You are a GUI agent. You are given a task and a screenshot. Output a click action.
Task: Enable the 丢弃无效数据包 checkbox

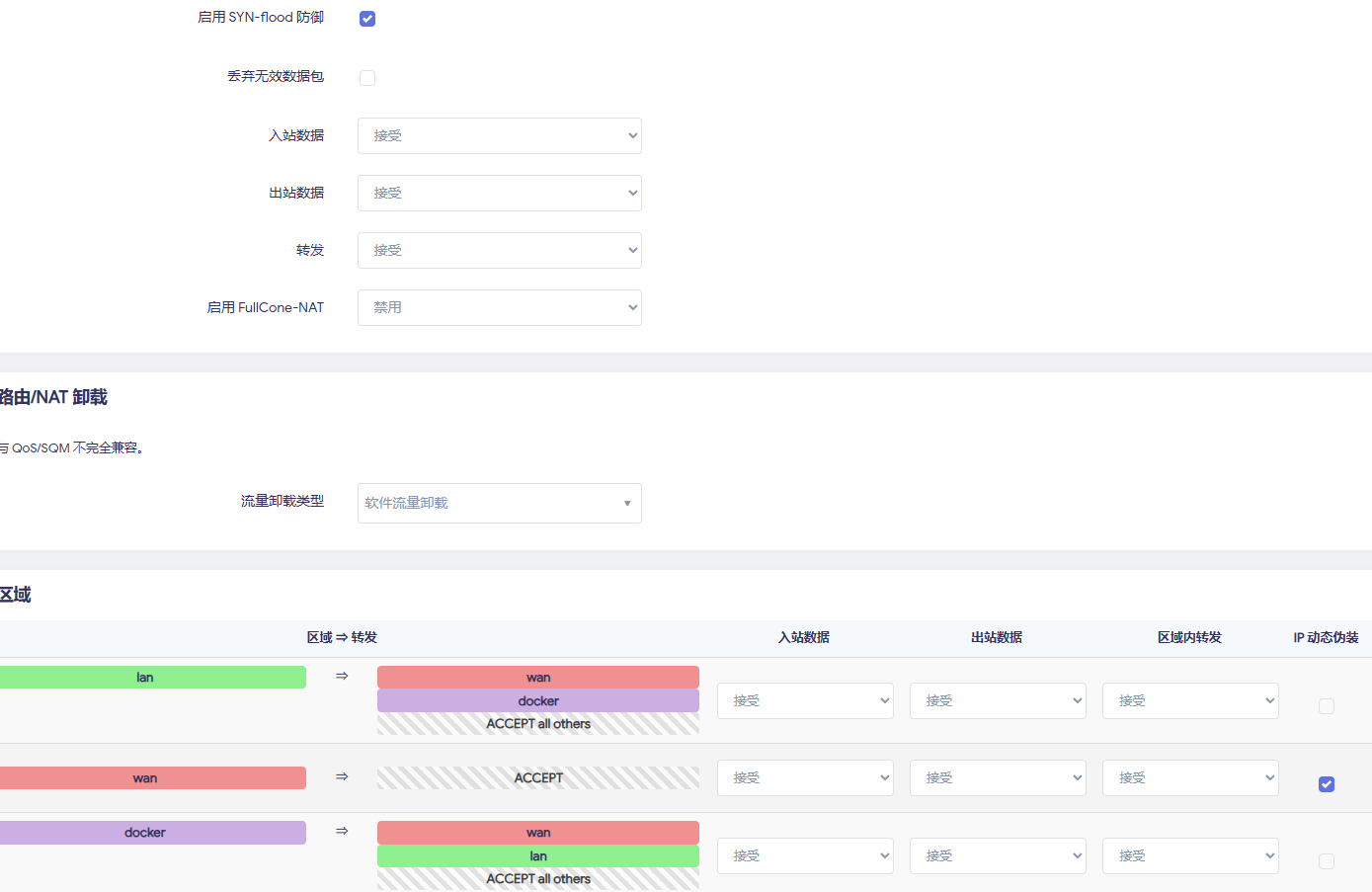[x=366, y=77]
